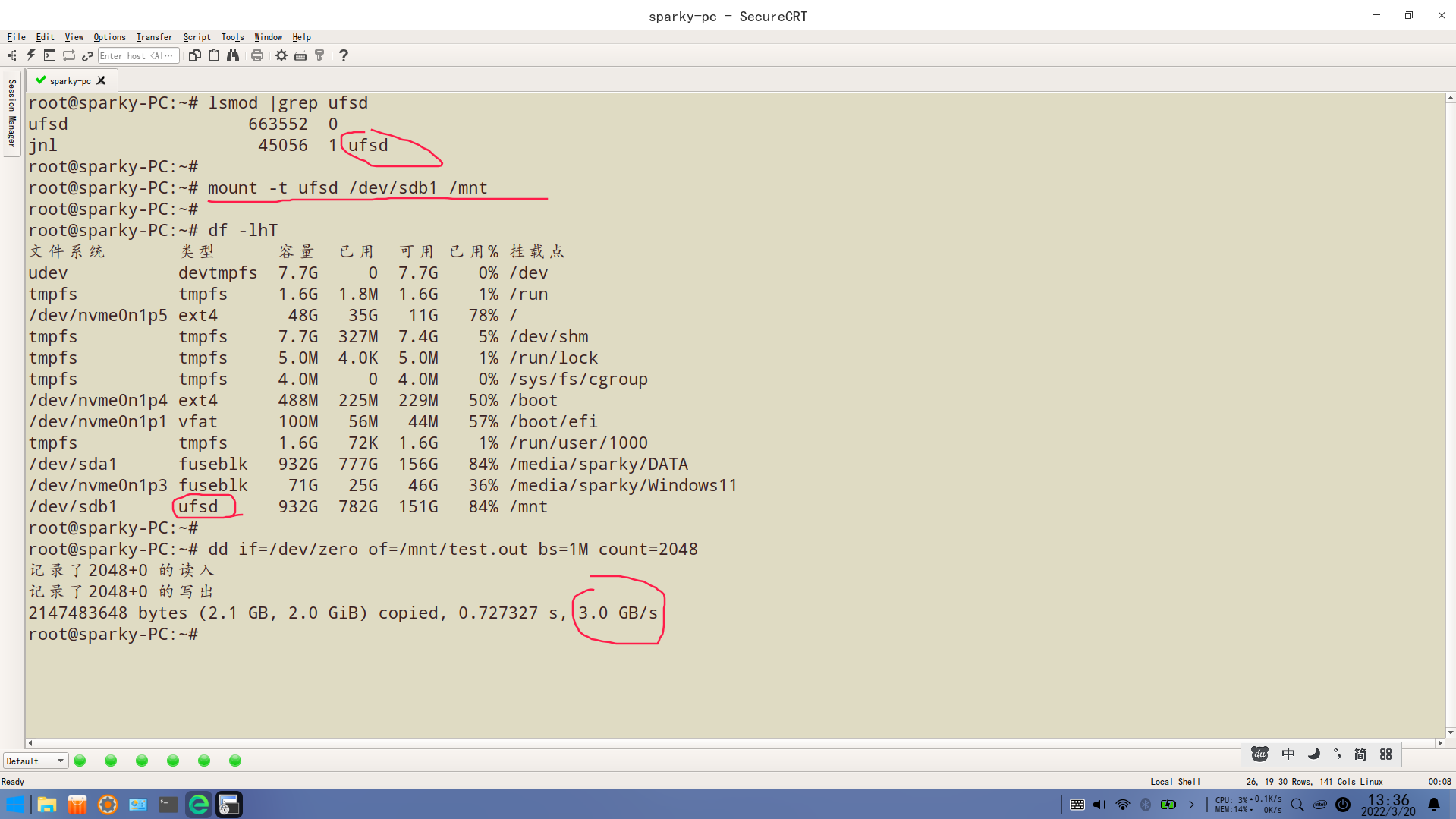Open the Script menu
The width and height of the screenshot is (1456, 819).
tap(197, 37)
